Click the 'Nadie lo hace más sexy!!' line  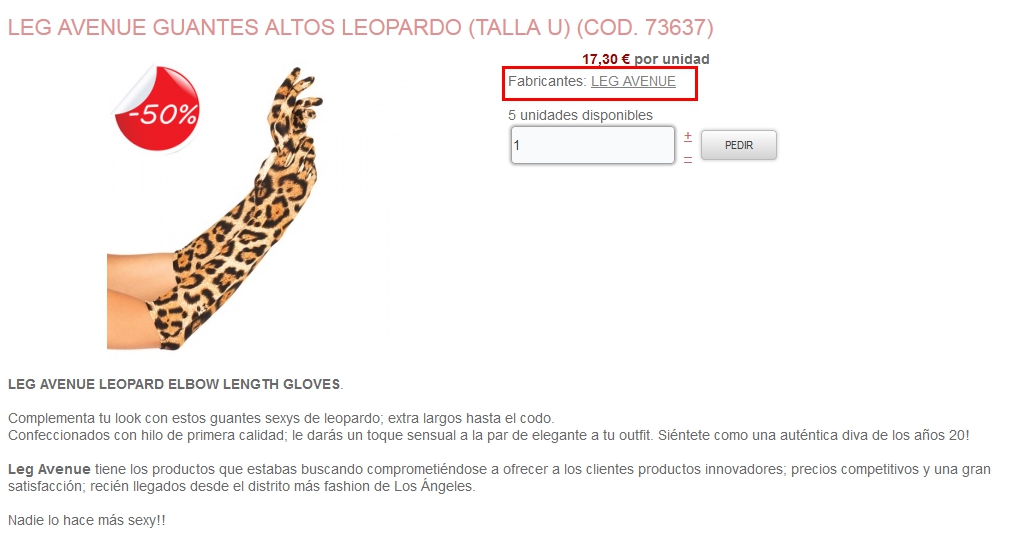click(86, 520)
